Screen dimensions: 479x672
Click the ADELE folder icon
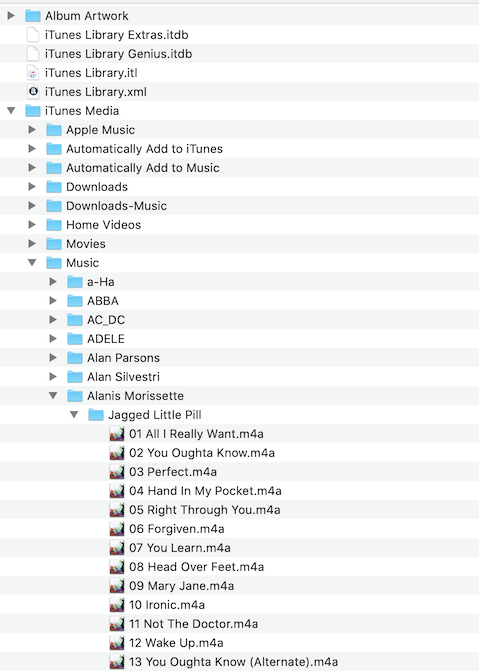tap(75, 339)
